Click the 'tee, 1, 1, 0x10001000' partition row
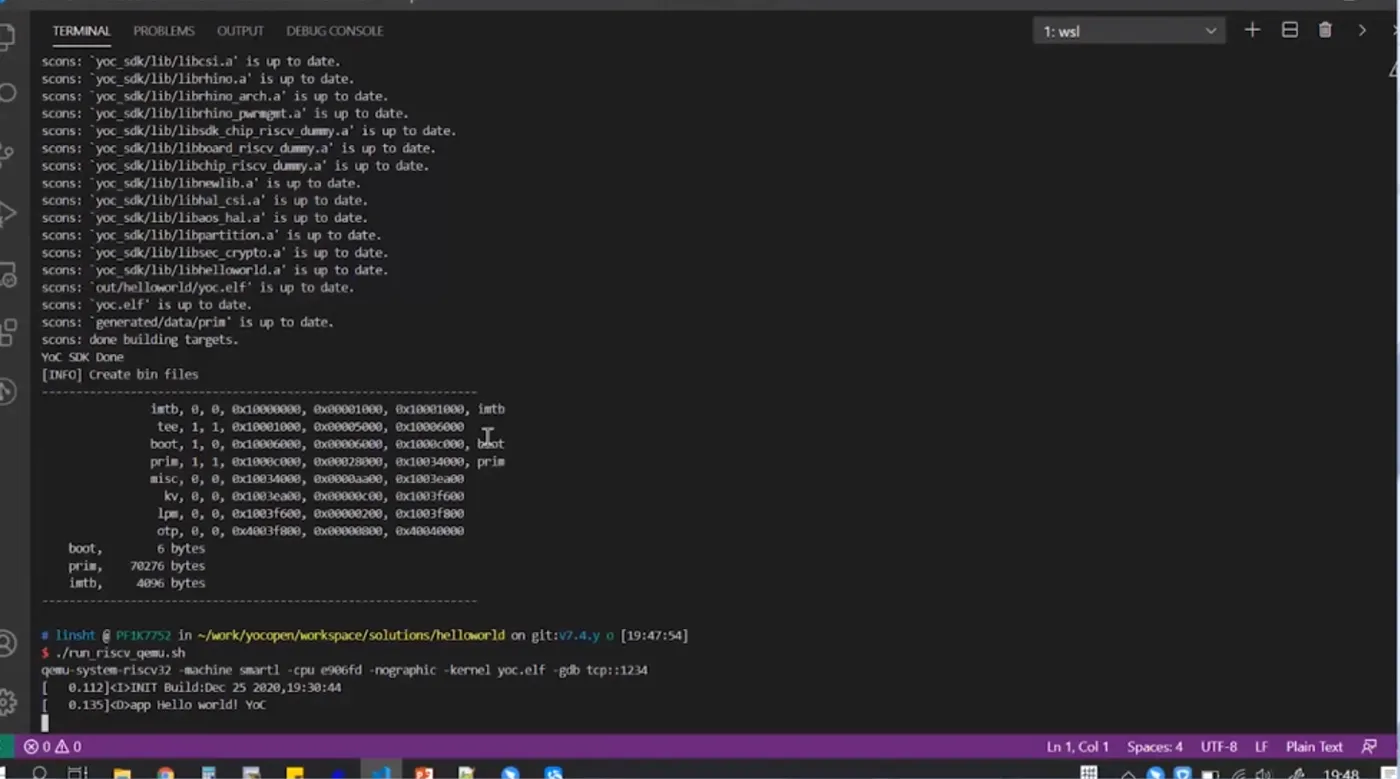Viewport: 1400px width, 779px height. pyautogui.click(x=310, y=426)
